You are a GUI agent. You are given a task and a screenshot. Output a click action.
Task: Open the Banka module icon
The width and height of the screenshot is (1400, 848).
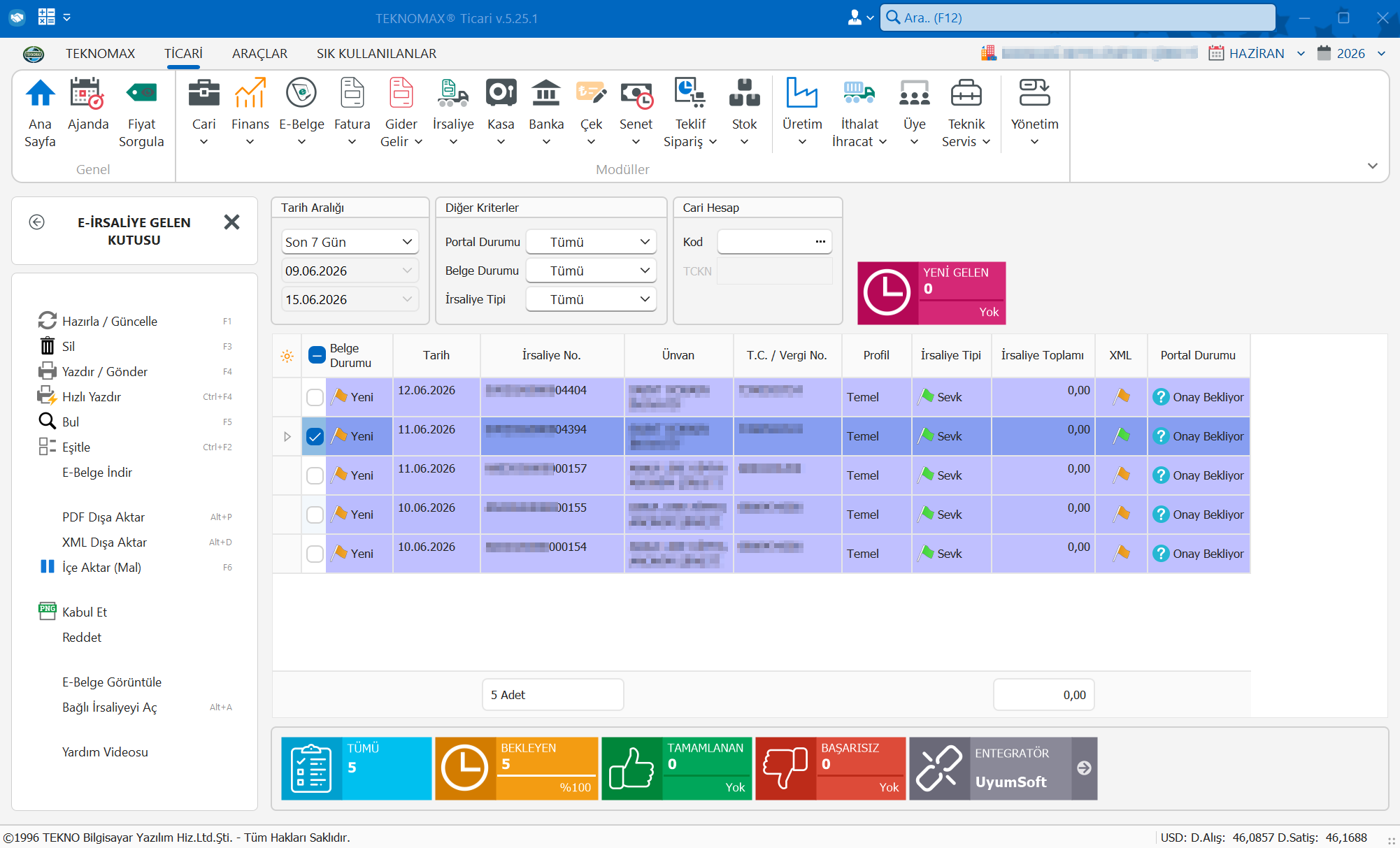(x=546, y=94)
